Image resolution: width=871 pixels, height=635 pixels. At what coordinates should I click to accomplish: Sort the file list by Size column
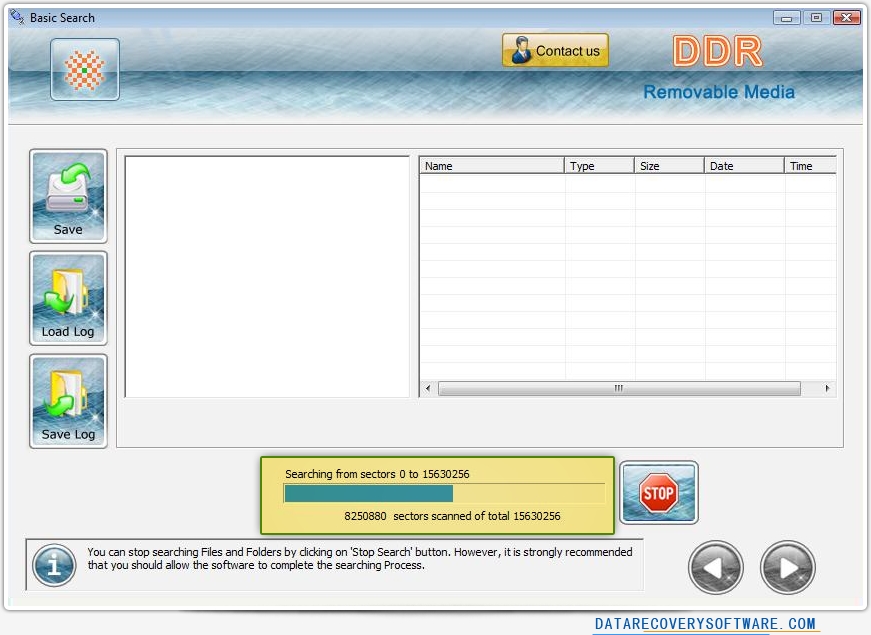(x=669, y=166)
